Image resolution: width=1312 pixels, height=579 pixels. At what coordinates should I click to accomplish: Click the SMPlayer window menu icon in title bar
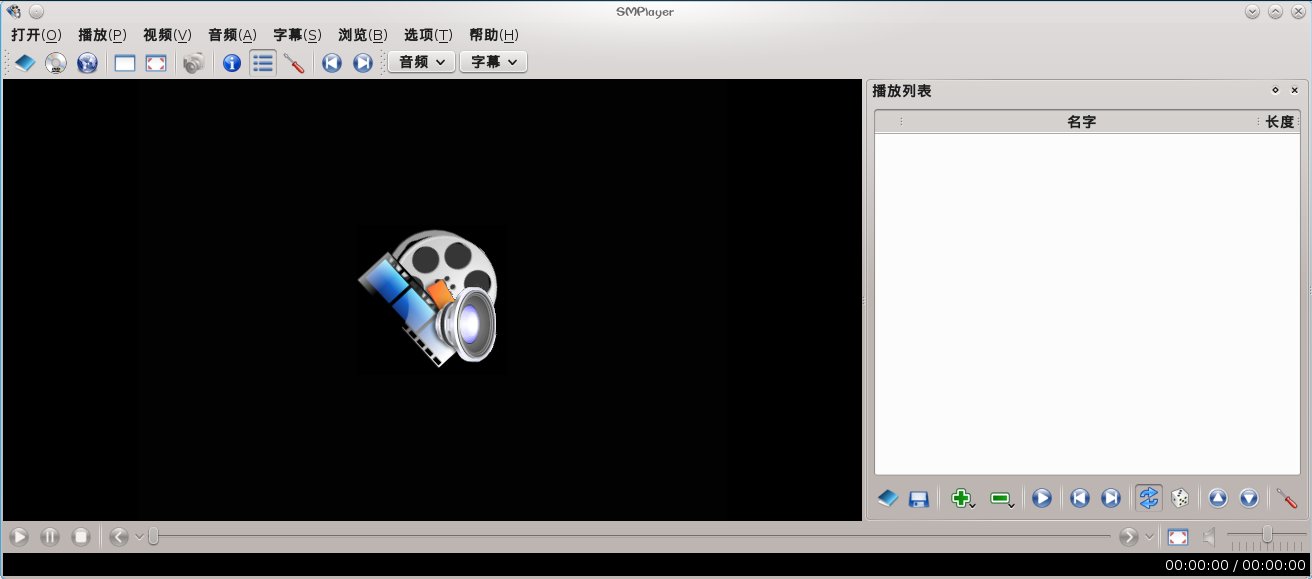(12, 11)
